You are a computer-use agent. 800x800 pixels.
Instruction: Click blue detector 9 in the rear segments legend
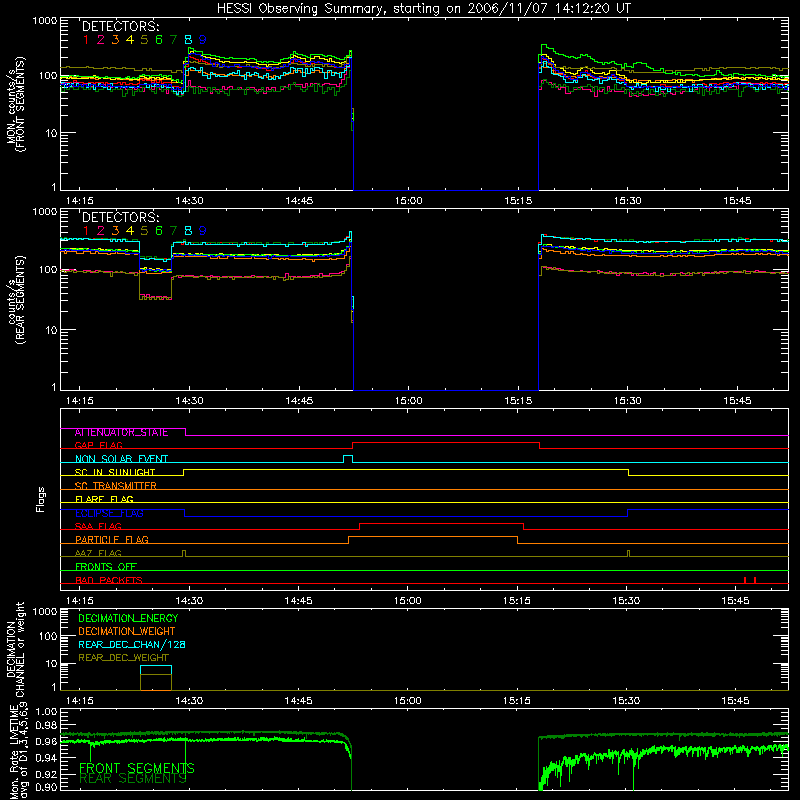tap(203, 231)
